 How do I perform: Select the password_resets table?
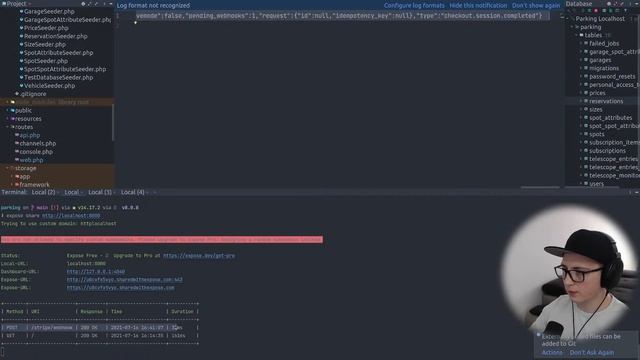[x=612, y=76]
